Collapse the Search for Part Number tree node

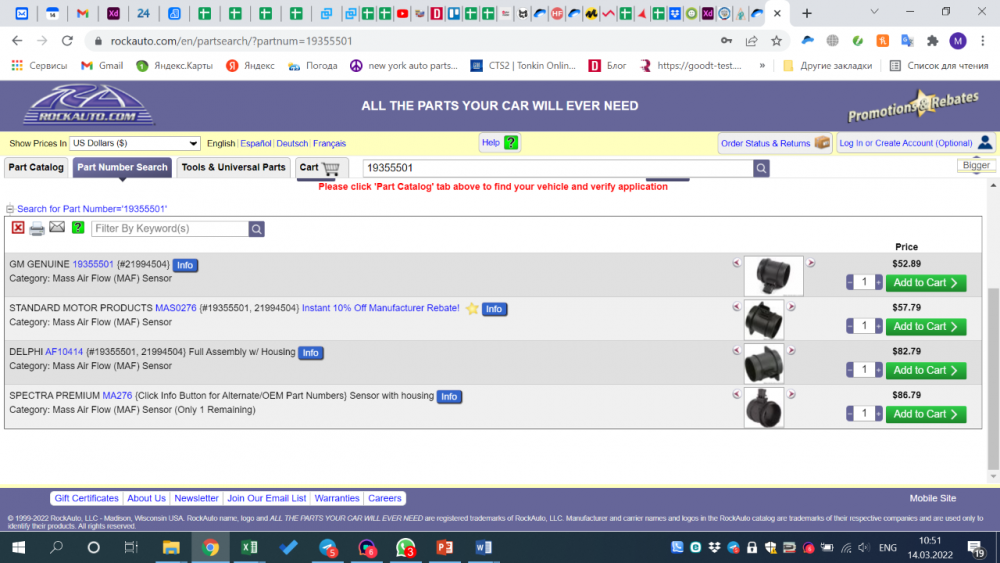(10, 209)
